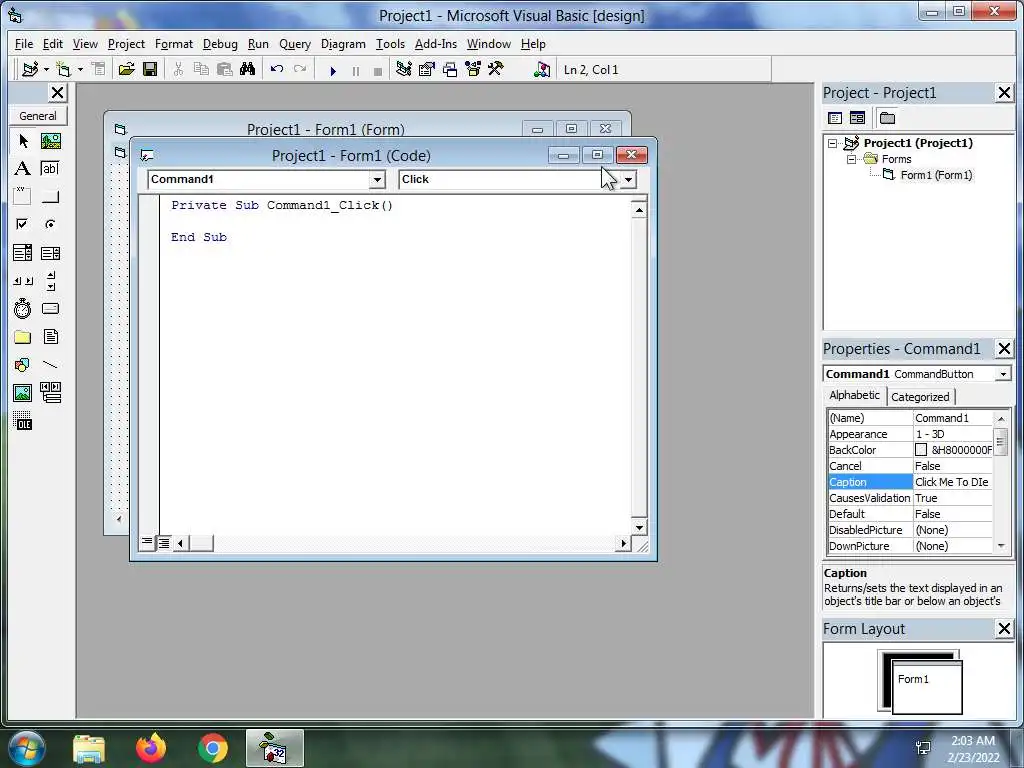Click View Object in Project panel
This screenshot has height=768, width=1024.
point(857,118)
